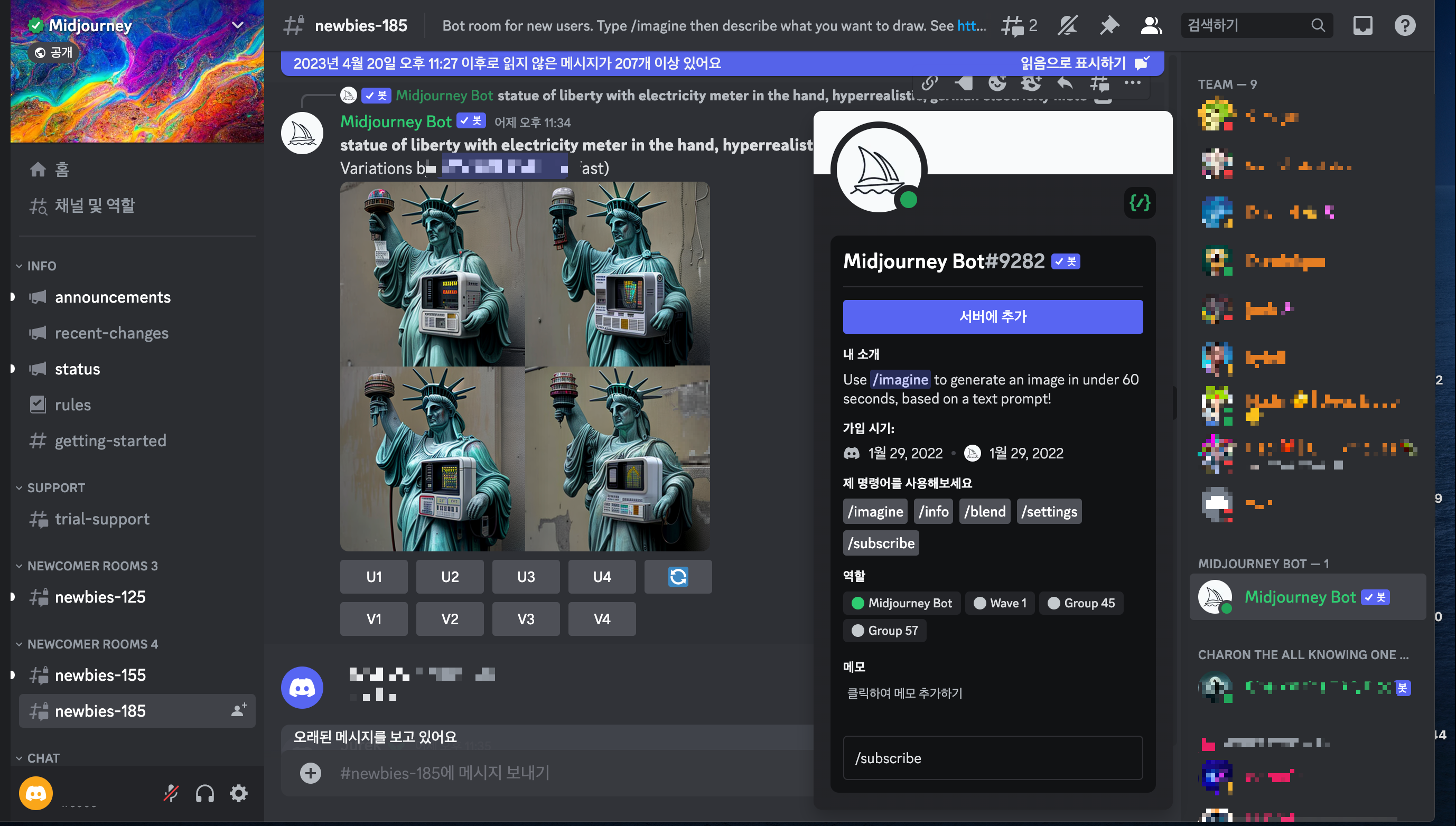This screenshot has height=826, width=1456.
Task: Click the Midjourney Bot role color dot
Action: pos(857,603)
